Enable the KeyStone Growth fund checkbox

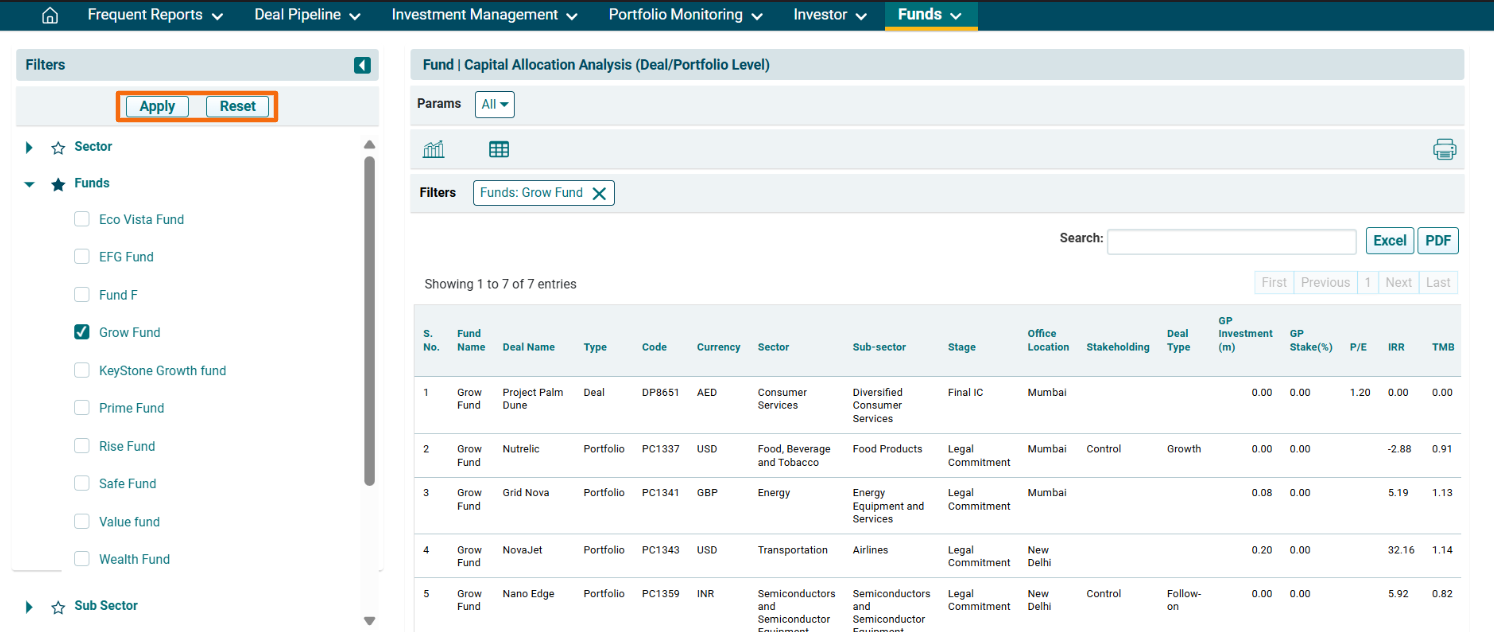click(82, 370)
